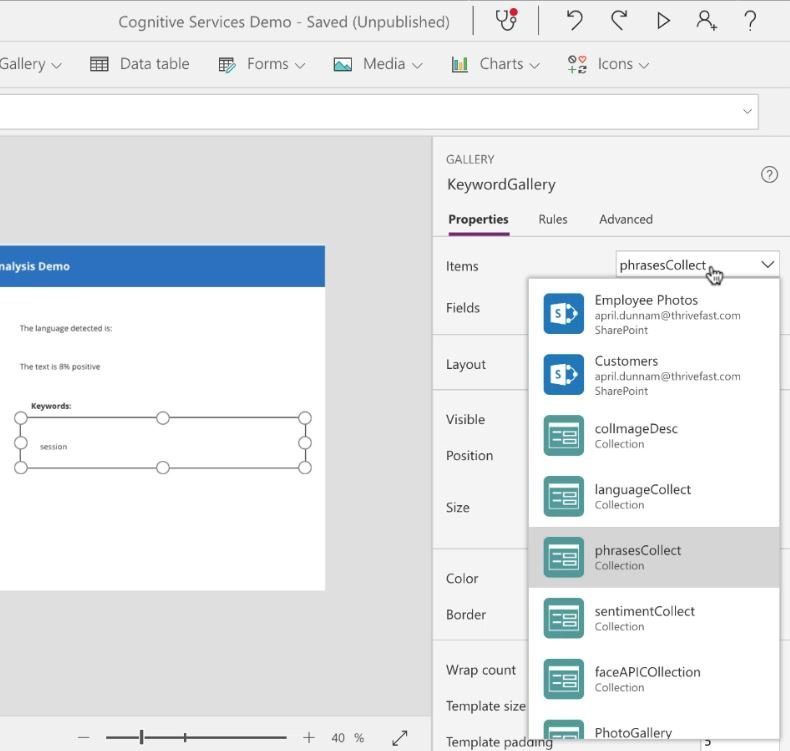The image size is (790, 751).
Task: Collapse the Items dropdown chevron
Action: pyautogui.click(x=767, y=265)
